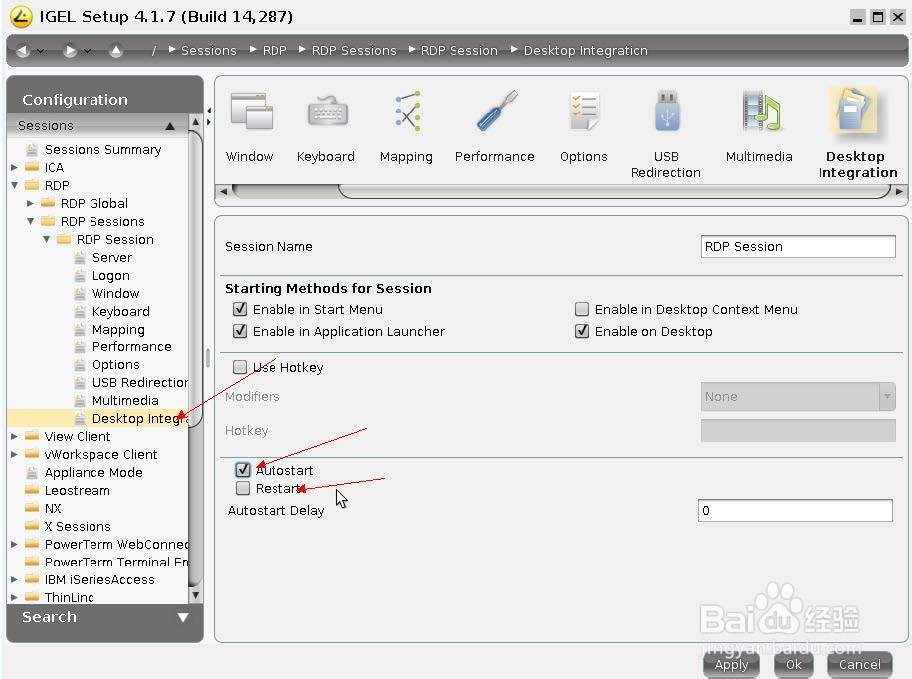The width and height of the screenshot is (912, 679).
Task: Click the Appliance Mode page icon
Action: click(x=33, y=472)
